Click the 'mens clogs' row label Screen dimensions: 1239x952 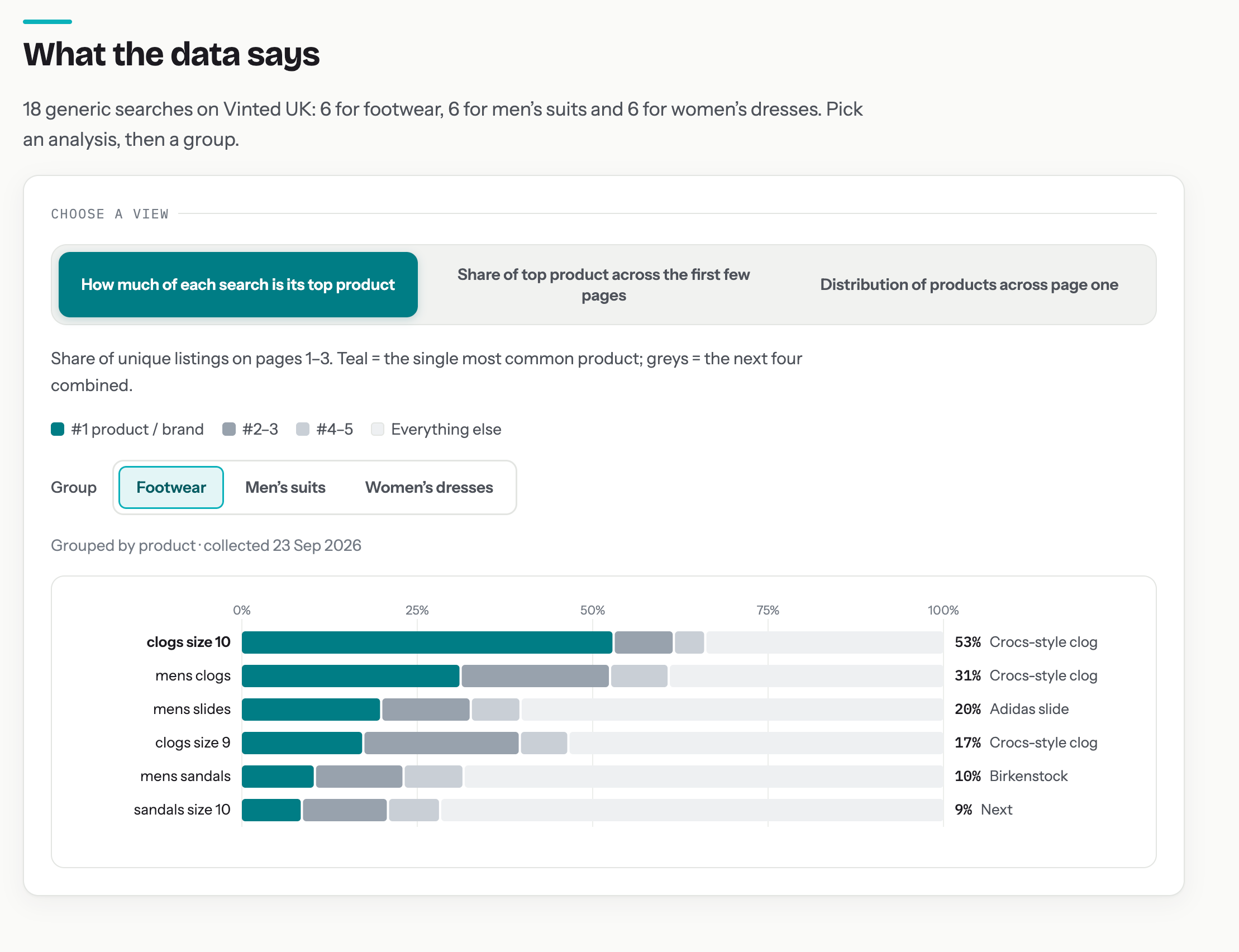pos(193,675)
